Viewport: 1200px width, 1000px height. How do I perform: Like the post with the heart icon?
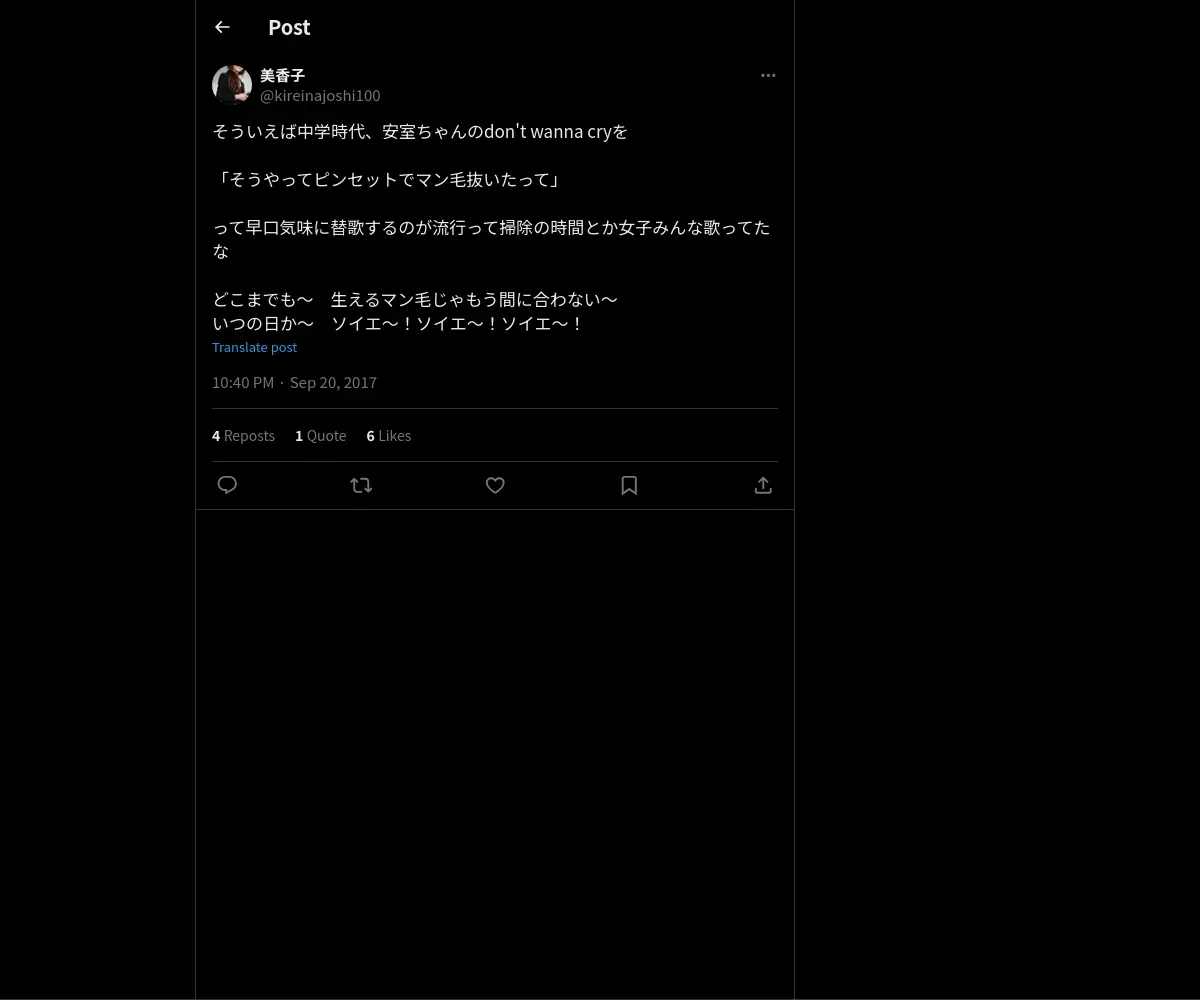(x=495, y=485)
